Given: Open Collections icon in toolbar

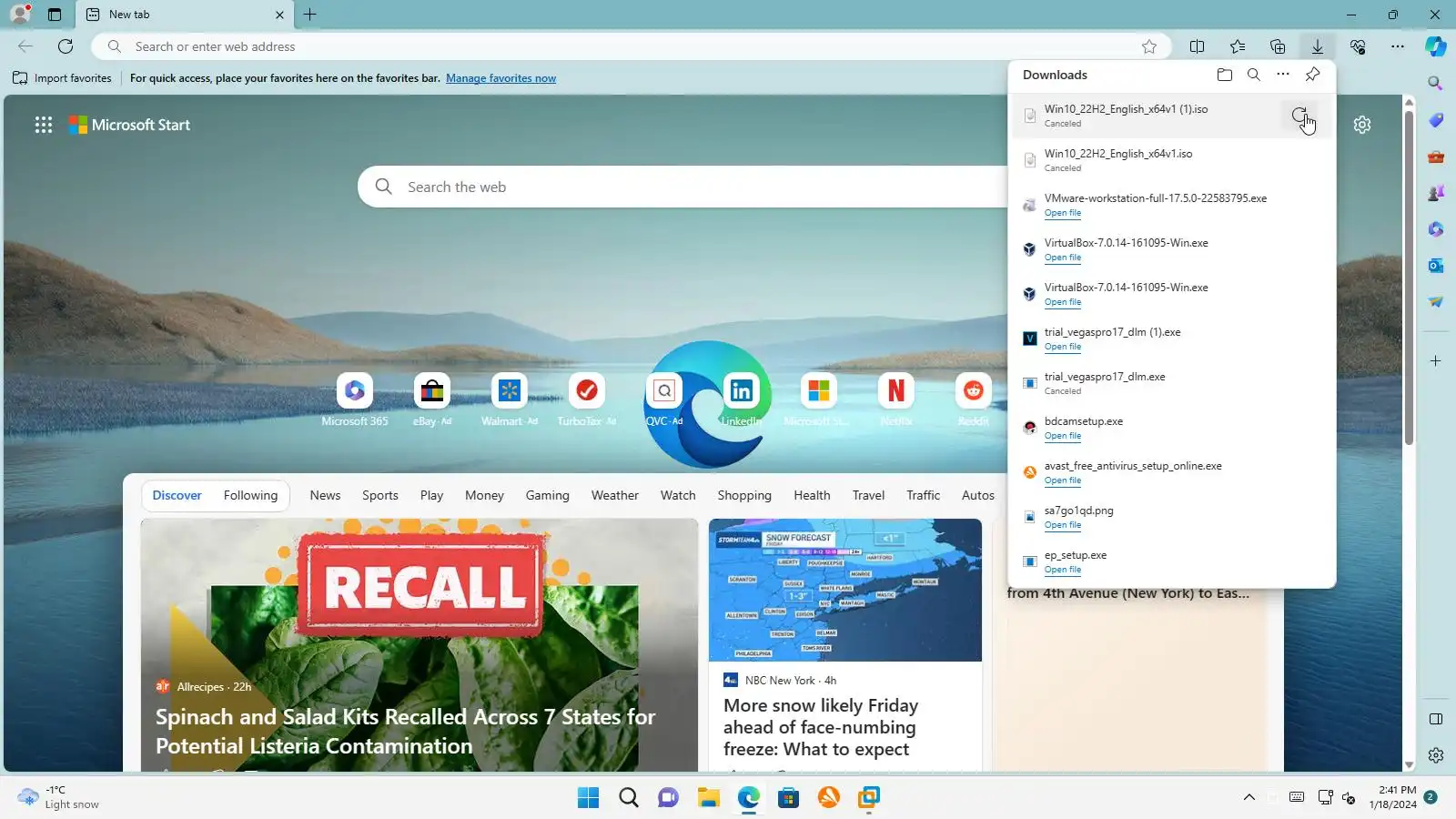Looking at the screenshot, I should (x=1278, y=46).
